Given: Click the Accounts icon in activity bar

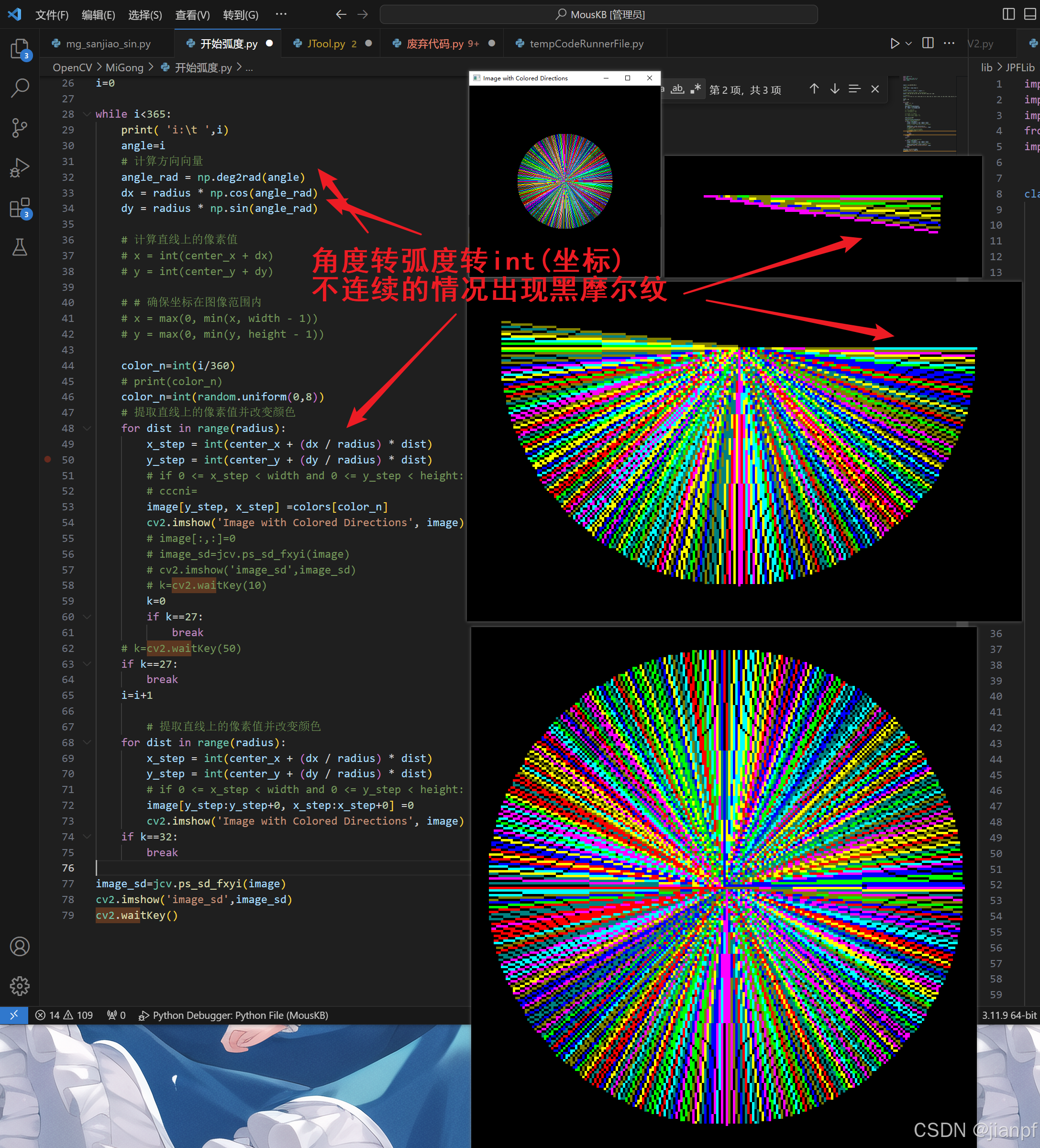Looking at the screenshot, I should point(20,947).
